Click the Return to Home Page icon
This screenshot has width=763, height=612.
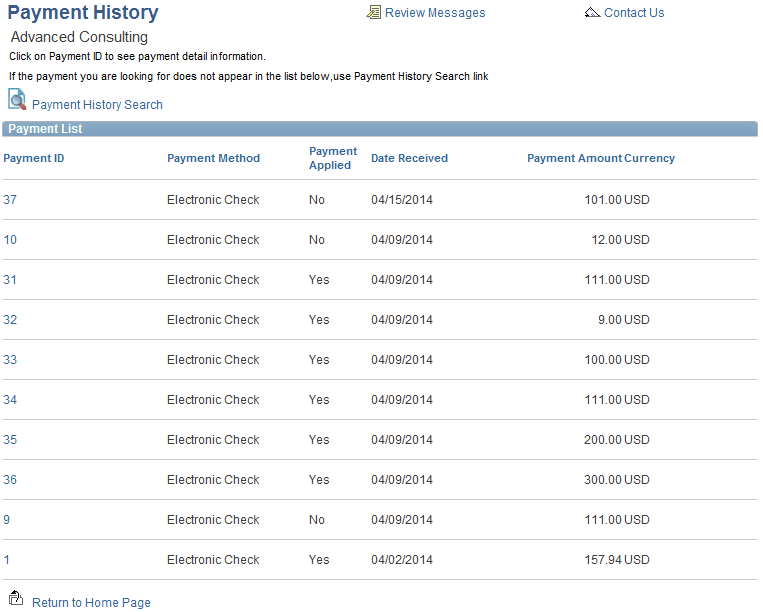click(x=16, y=598)
